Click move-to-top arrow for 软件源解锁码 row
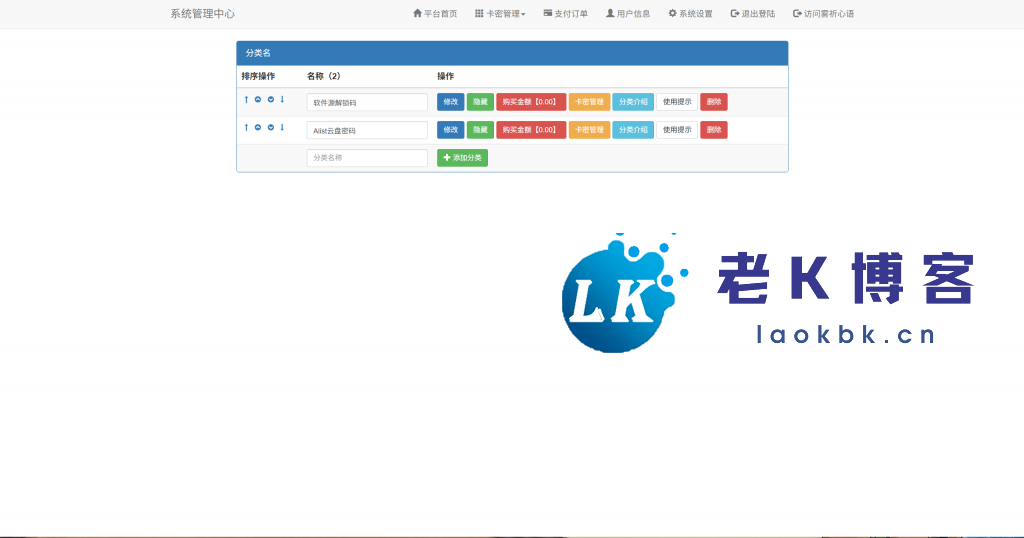Image resolution: width=1024 pixels, height=538 pixels. click(x=246, y=99)
